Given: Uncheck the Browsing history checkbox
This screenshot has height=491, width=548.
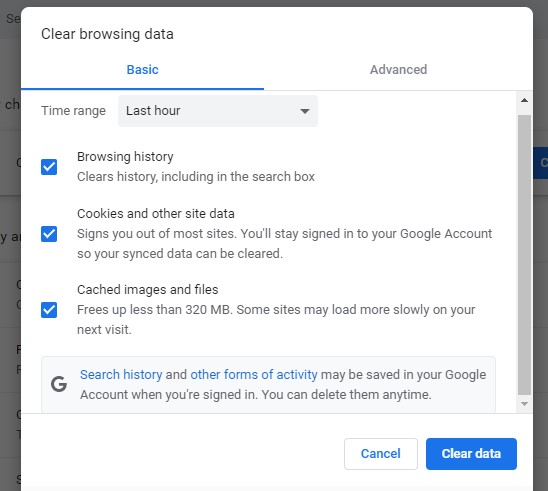Looking at the screenshot, I should 49,167.
